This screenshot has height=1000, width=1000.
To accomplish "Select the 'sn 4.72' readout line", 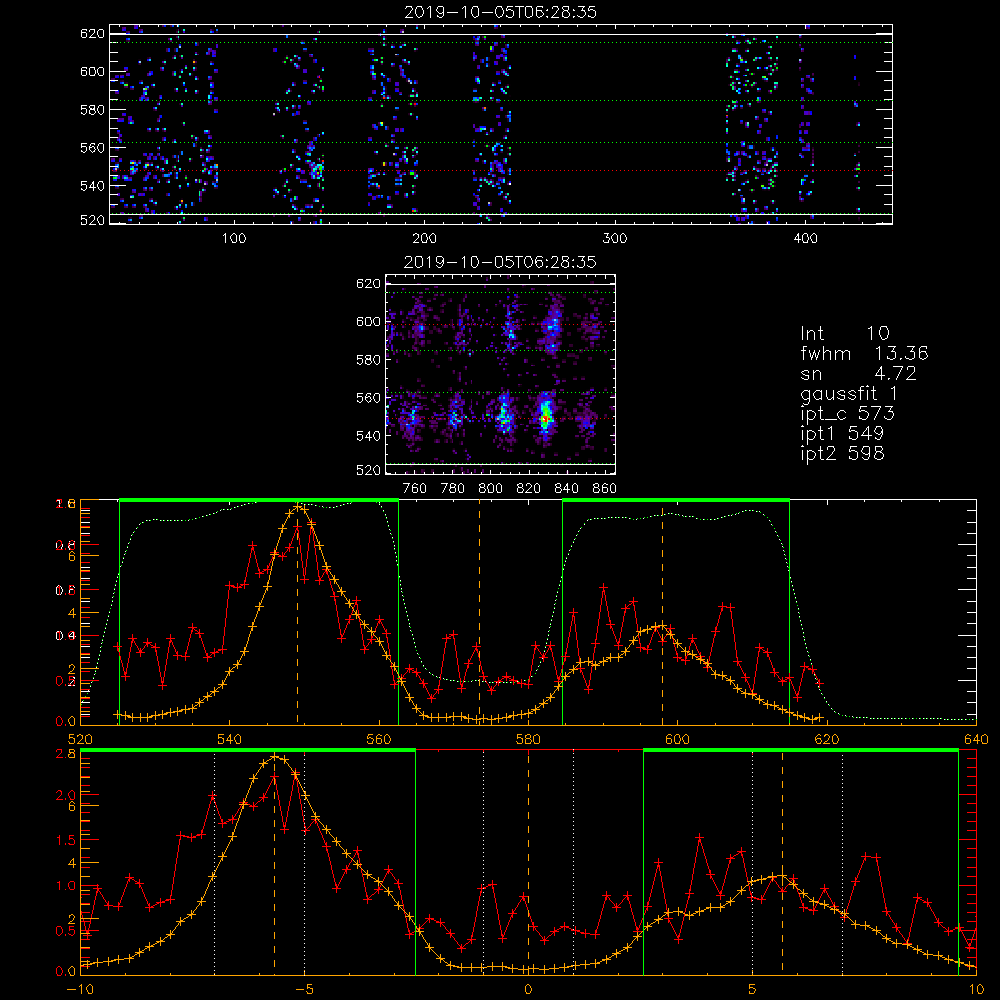I will [x=858, y=373].
